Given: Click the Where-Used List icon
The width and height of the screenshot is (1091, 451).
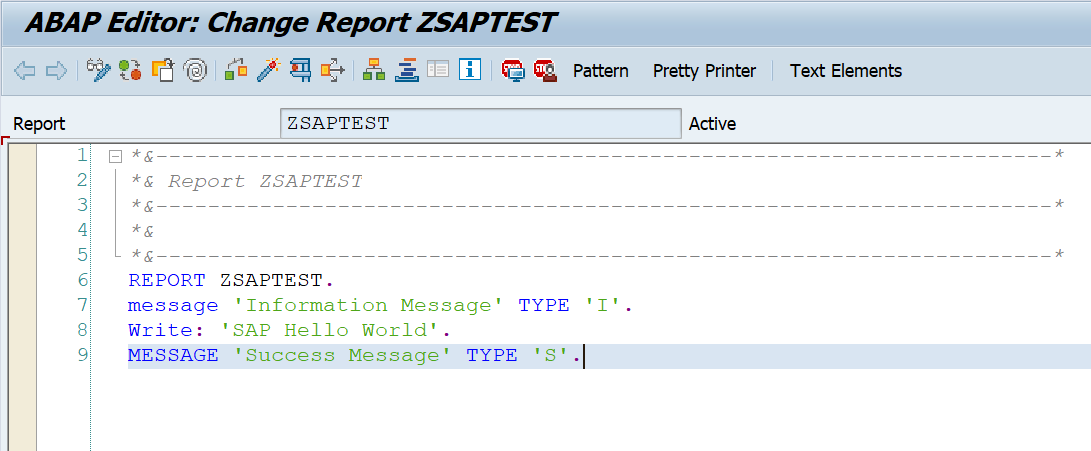Looking at the screenshot, I should click(333, 70).
